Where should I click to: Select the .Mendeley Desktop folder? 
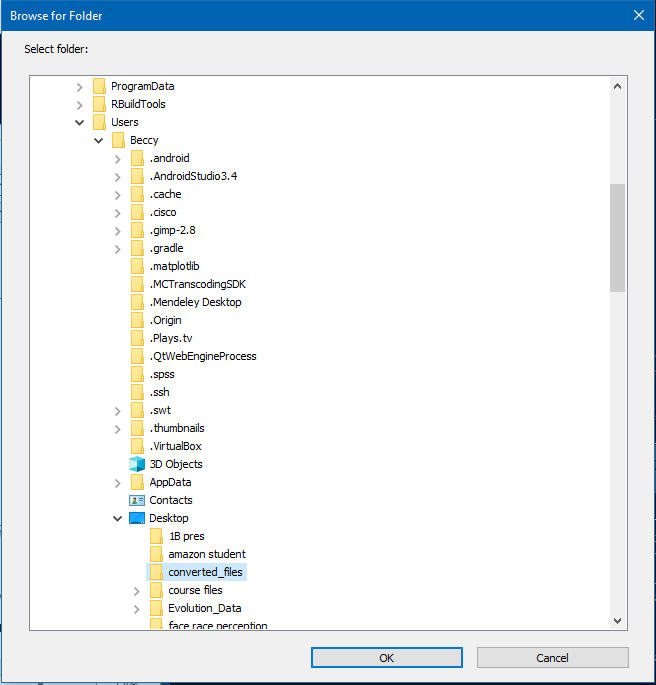195,302
